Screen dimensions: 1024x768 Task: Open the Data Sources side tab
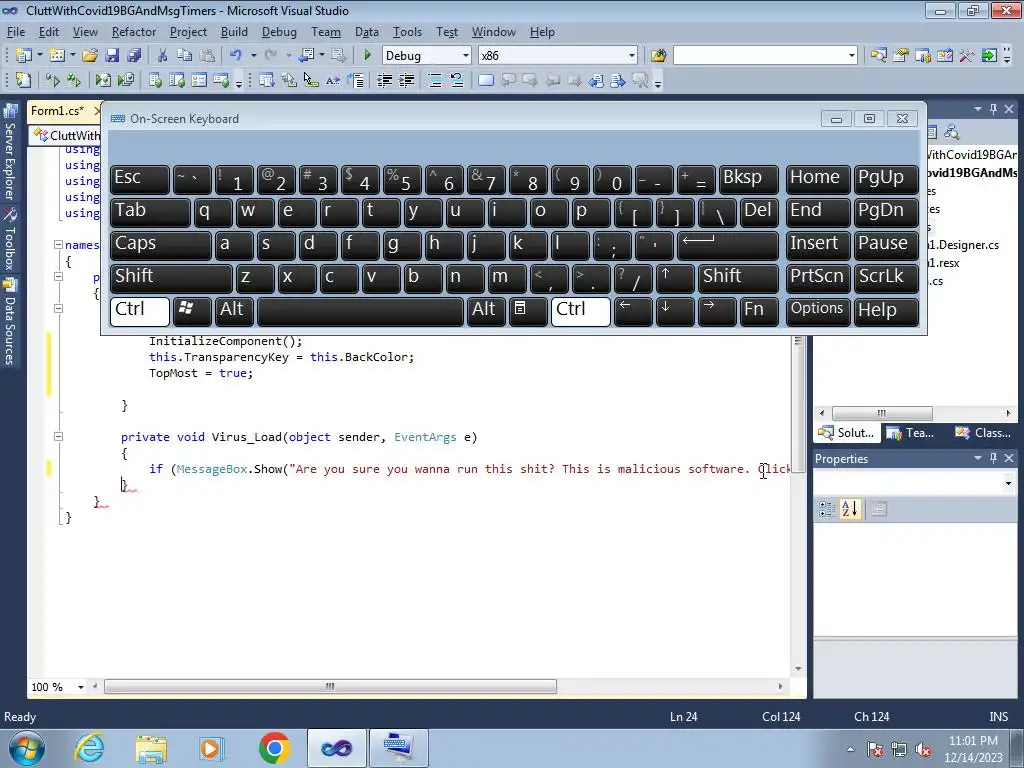10,322
